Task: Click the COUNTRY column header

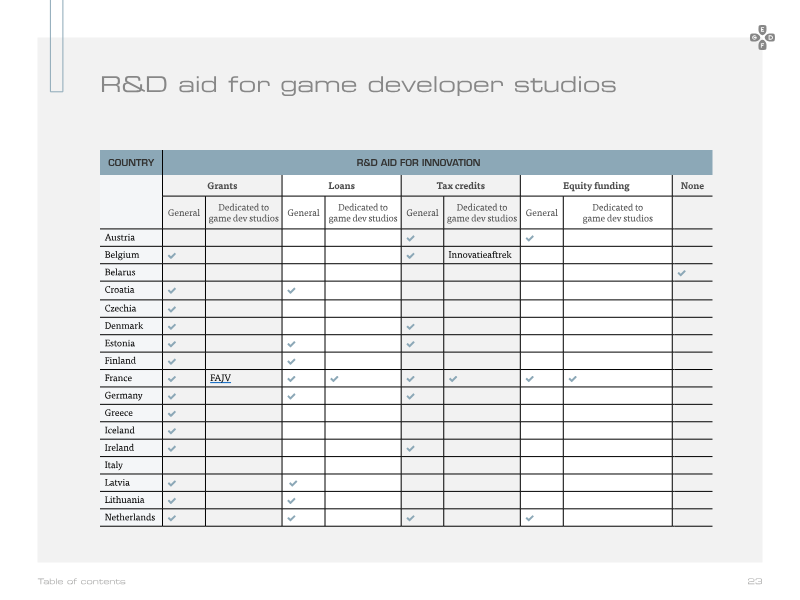Action: pyautogui.click(x=131, y=163)
